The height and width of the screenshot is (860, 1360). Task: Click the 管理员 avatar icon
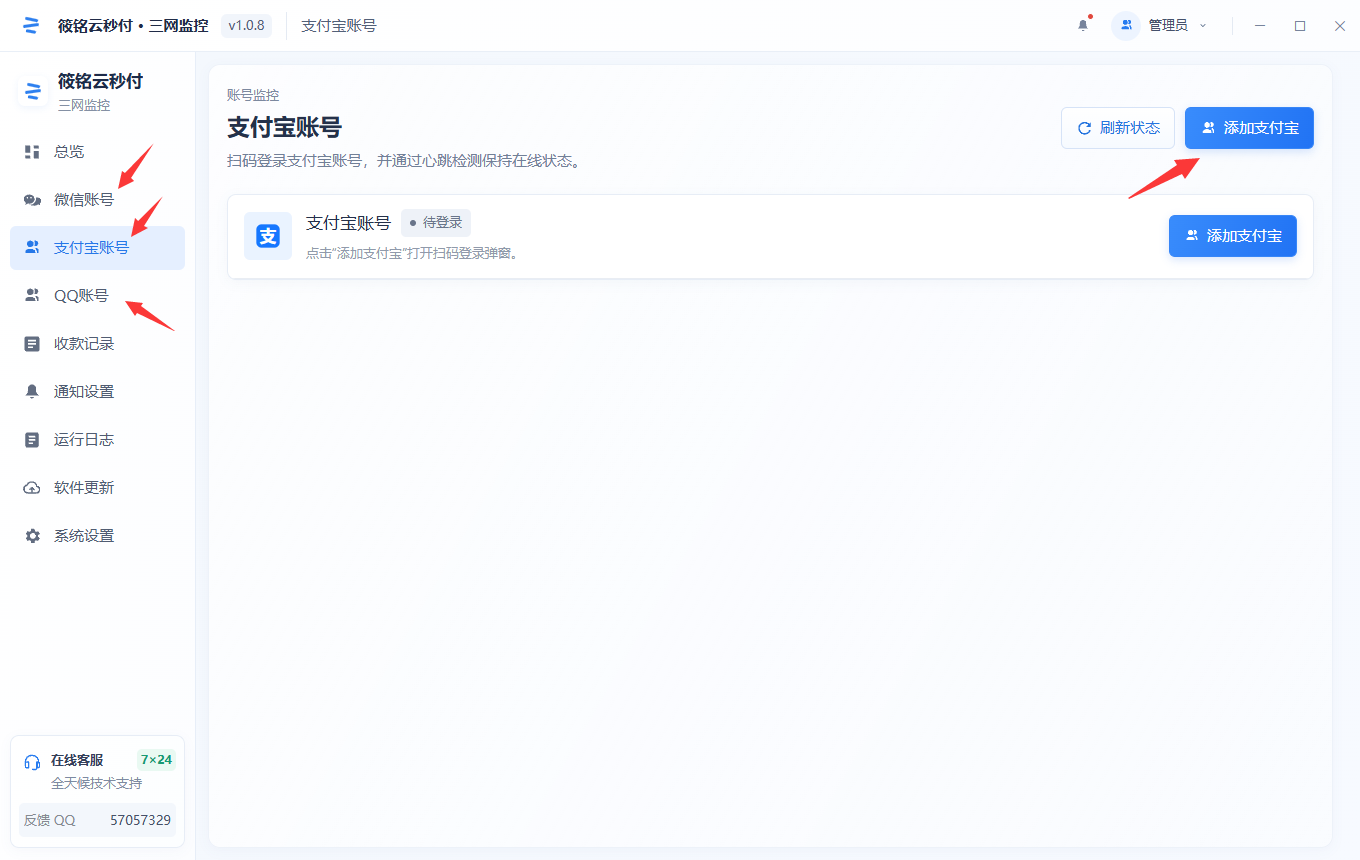(1126, 25)
